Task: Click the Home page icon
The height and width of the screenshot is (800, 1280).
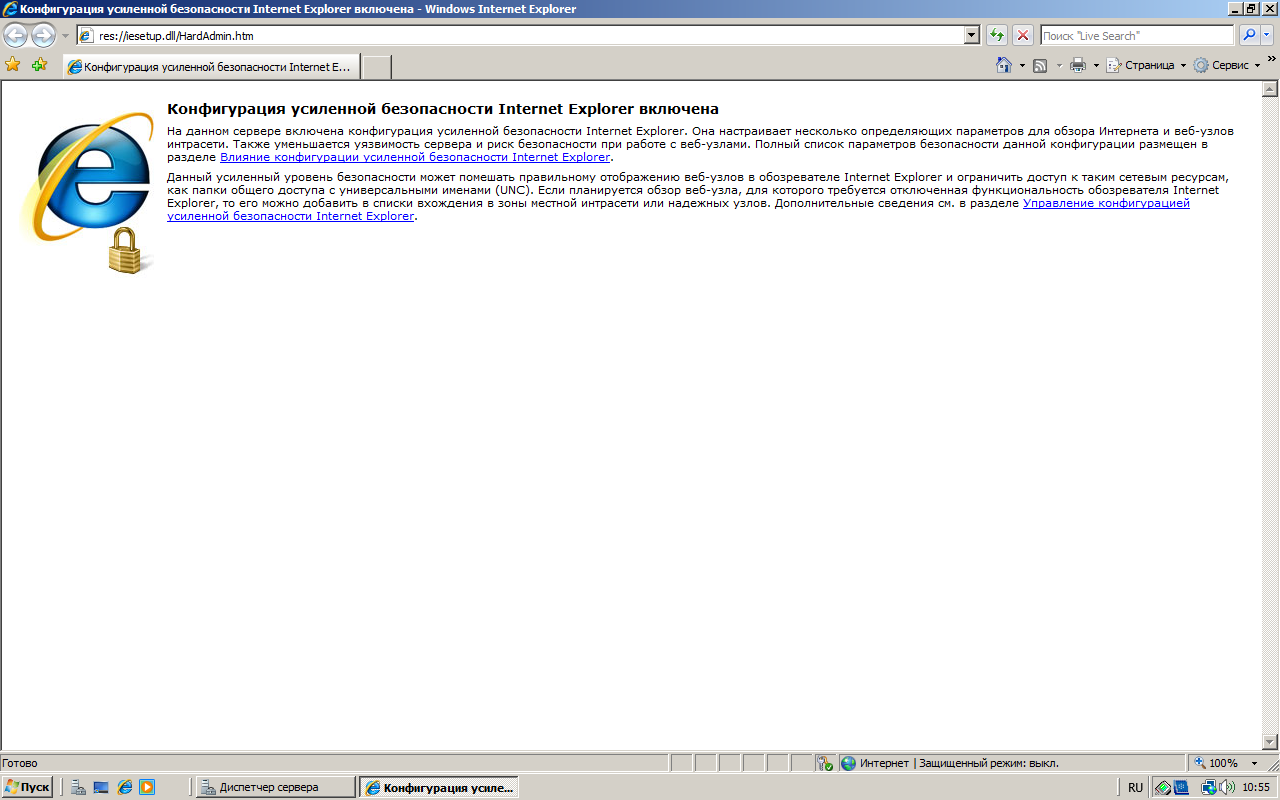Action: pyautogui.click(x=1004, y=65)
